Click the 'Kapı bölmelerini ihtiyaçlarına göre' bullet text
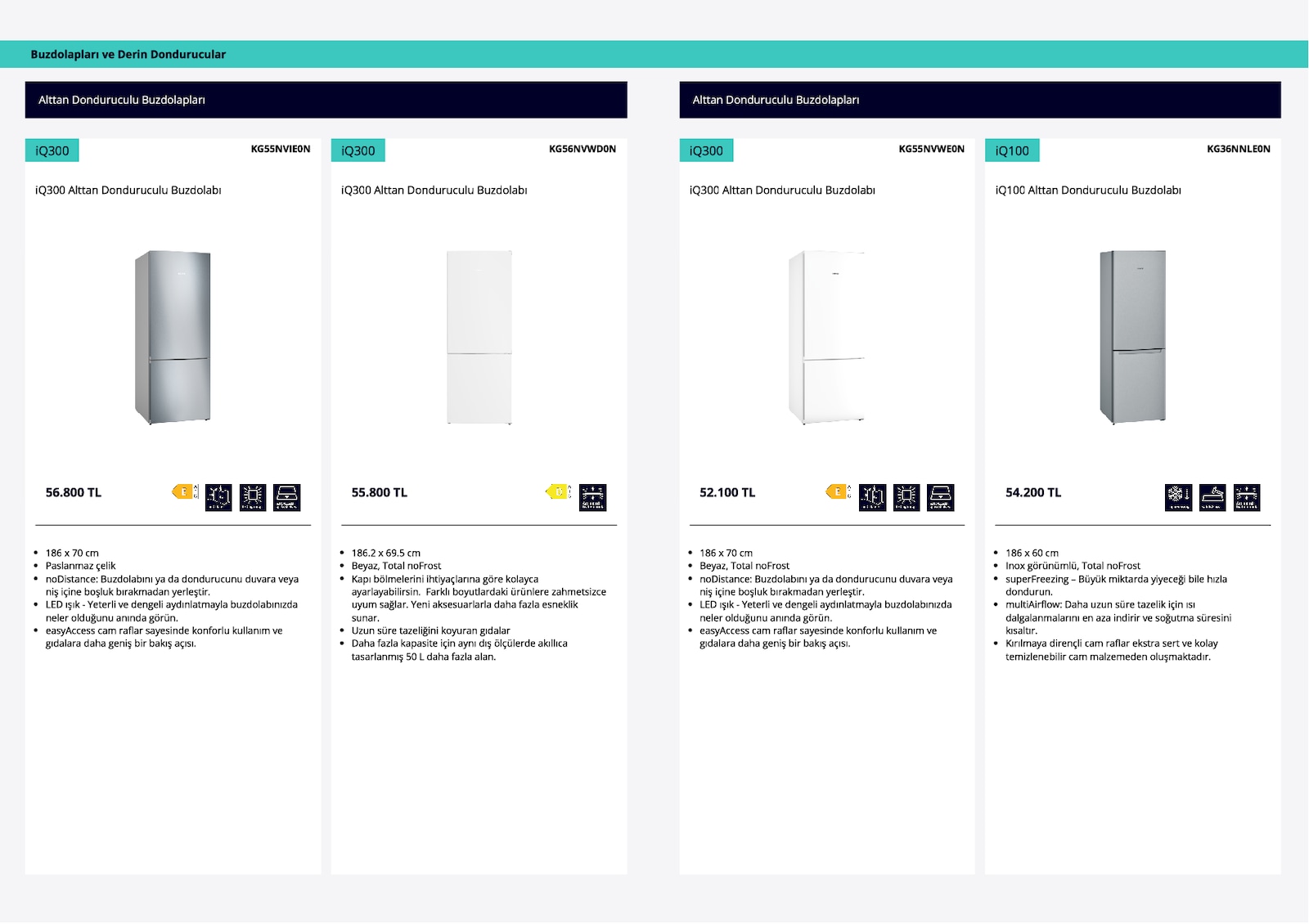 tap(479, 598)
